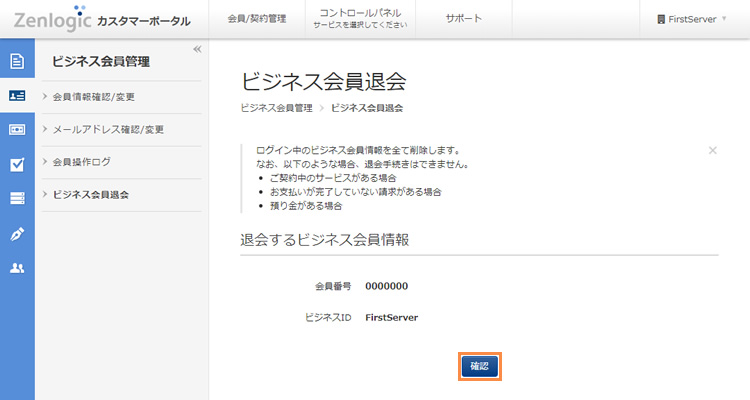Screen dimensions: 750x400
Task: Click the checkmark icon in the sidebar
Action: (17, 165)
